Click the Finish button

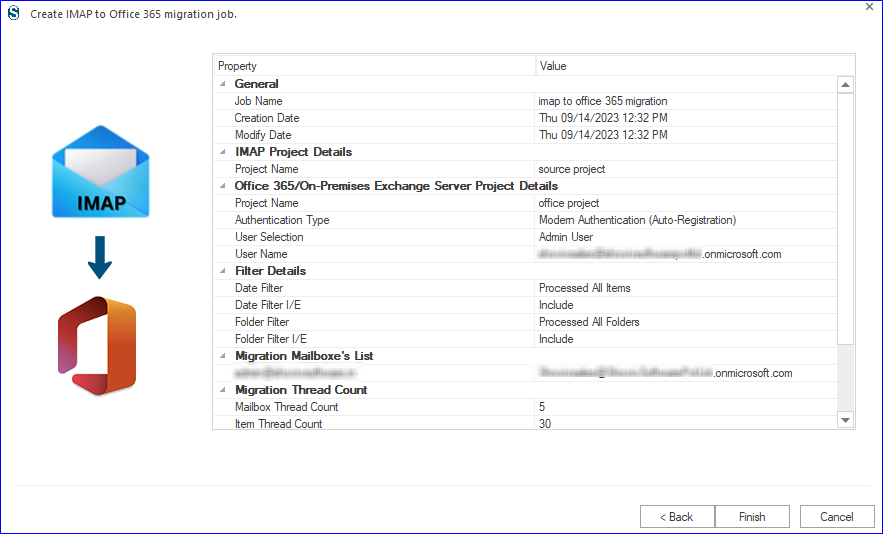752,517
